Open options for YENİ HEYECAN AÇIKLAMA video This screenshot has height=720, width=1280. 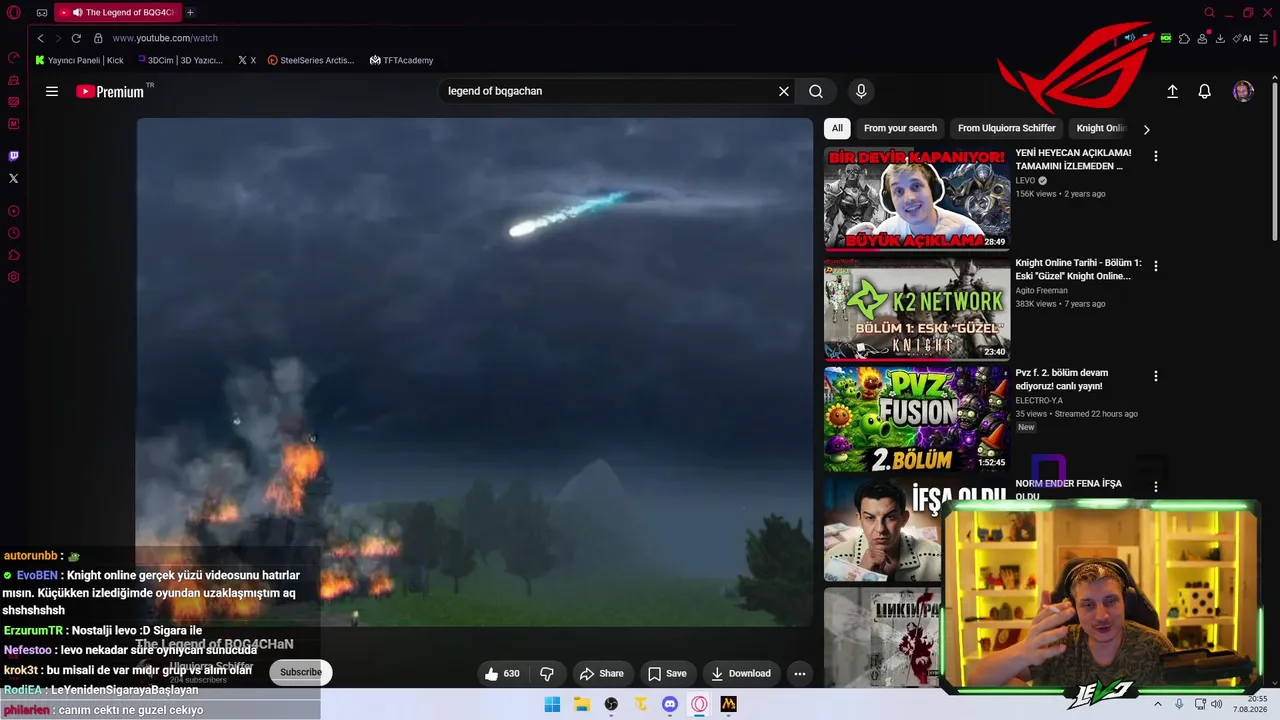pos(1156,156)
